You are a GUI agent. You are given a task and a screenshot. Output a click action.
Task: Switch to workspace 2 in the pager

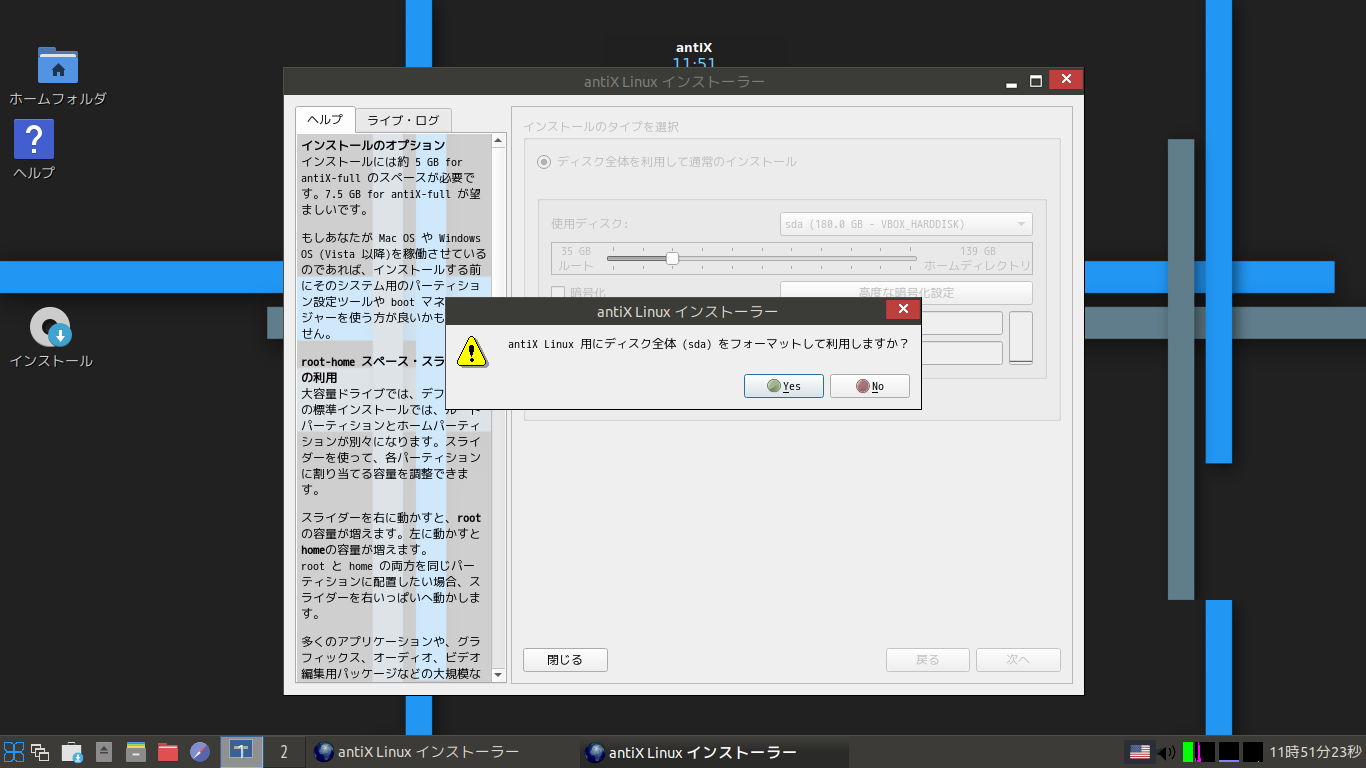coord(284,751)
